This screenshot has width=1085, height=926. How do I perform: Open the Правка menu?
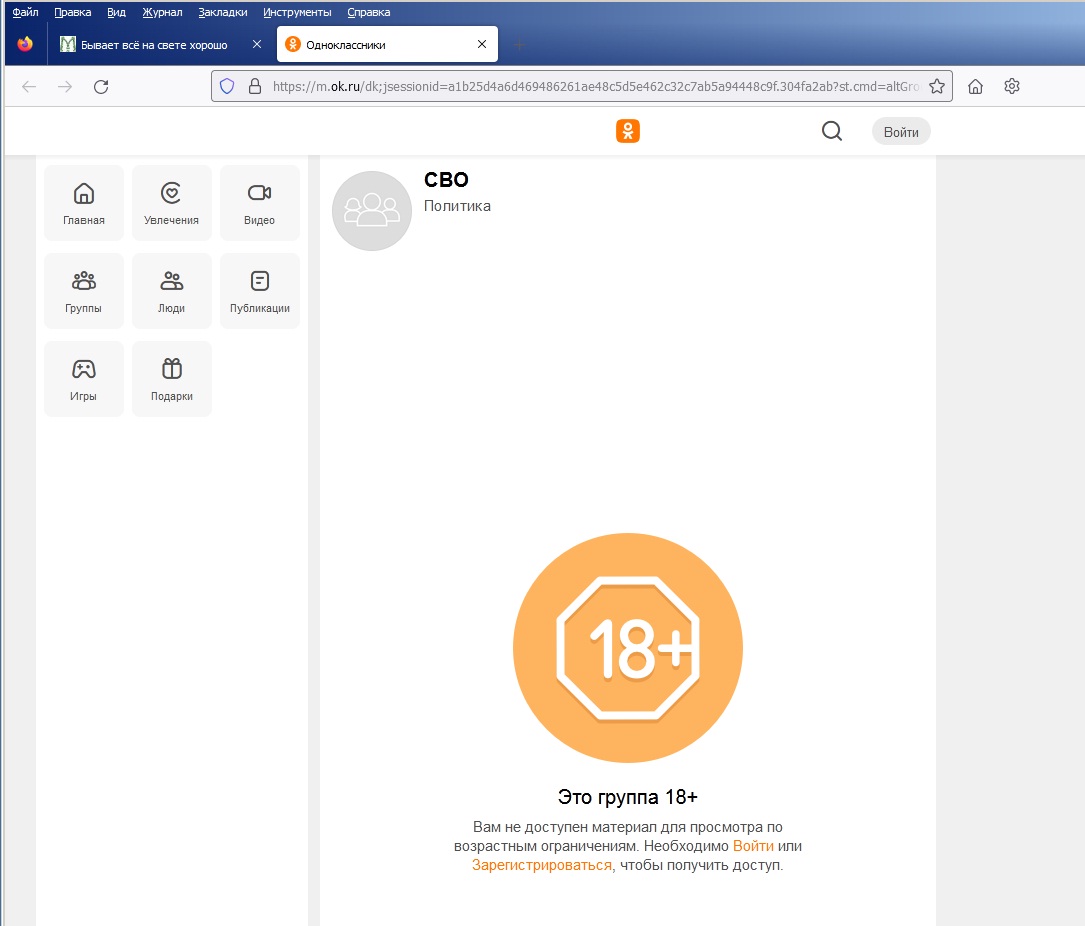click(73, 12)
